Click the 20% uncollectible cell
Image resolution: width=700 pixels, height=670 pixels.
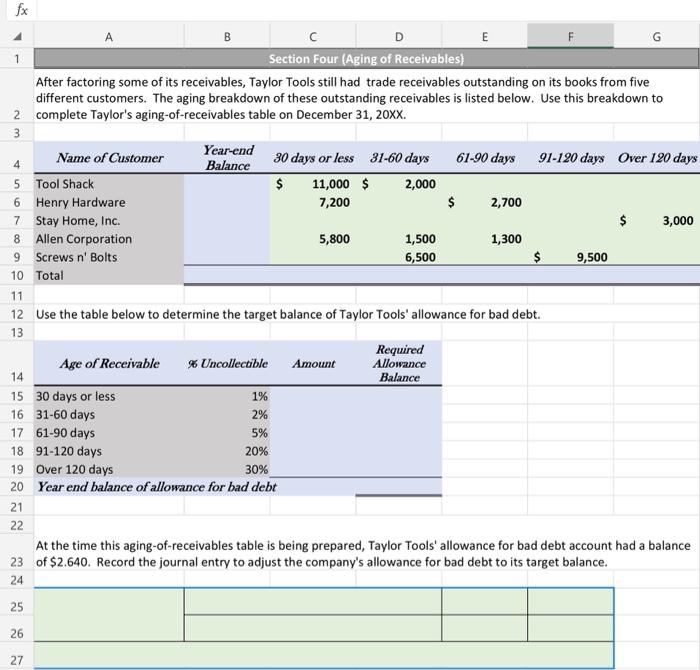[227, 451]
